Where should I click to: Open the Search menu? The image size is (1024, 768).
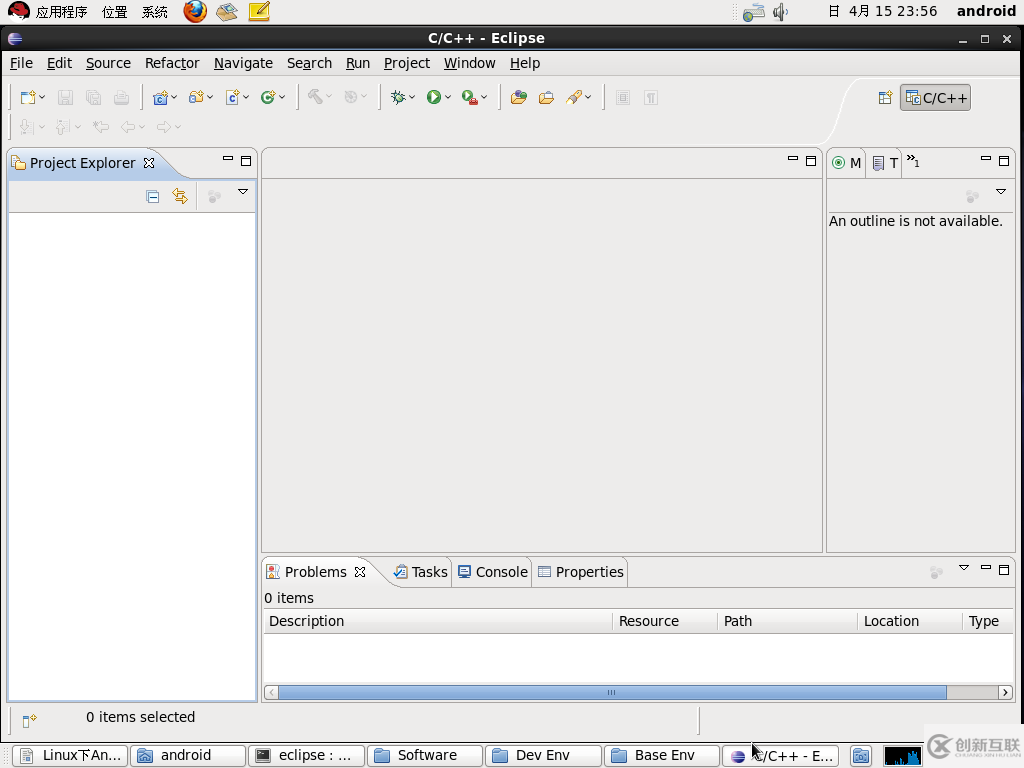pos(310,63)
